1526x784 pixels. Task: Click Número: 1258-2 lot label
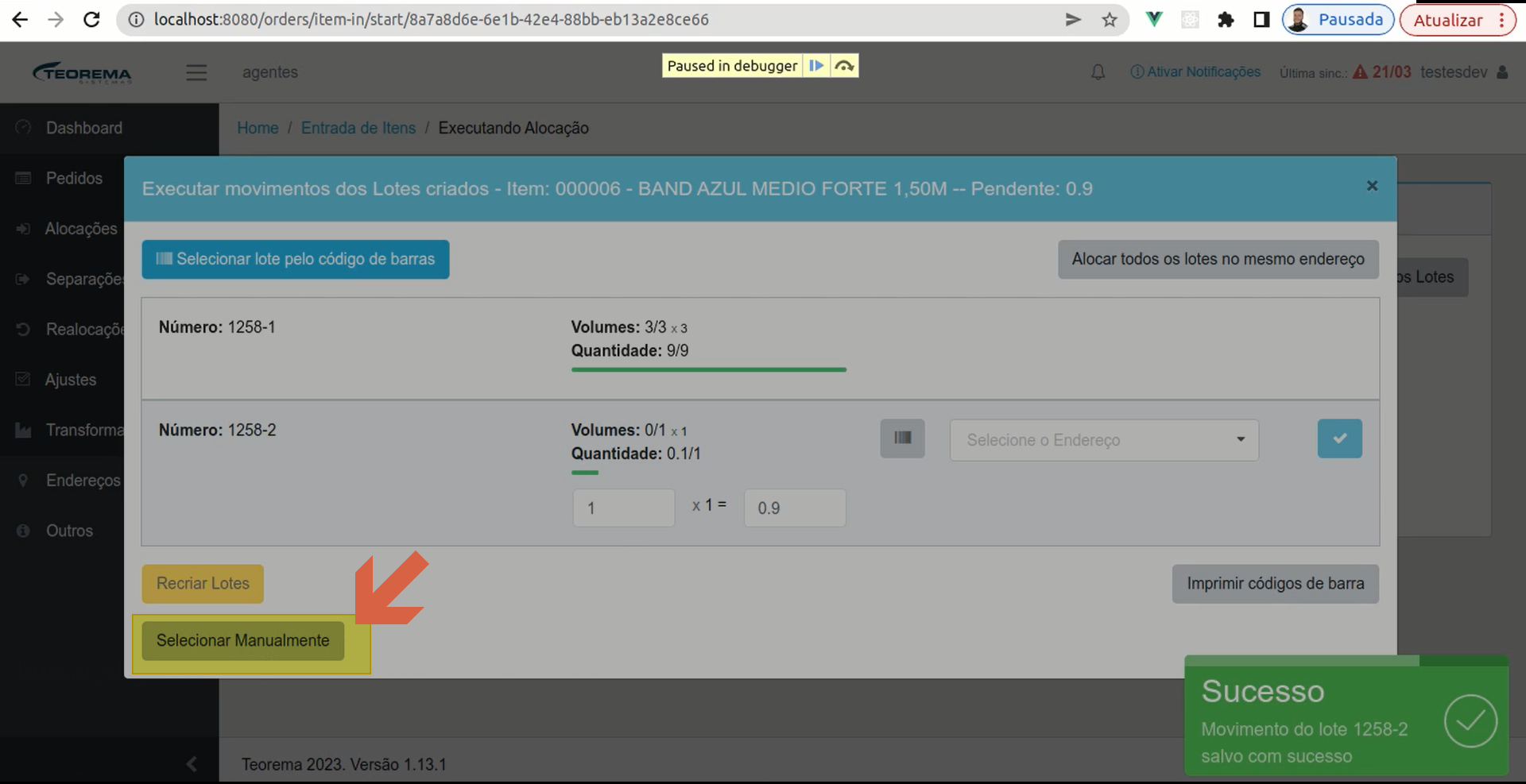click(x=217, y=431)
